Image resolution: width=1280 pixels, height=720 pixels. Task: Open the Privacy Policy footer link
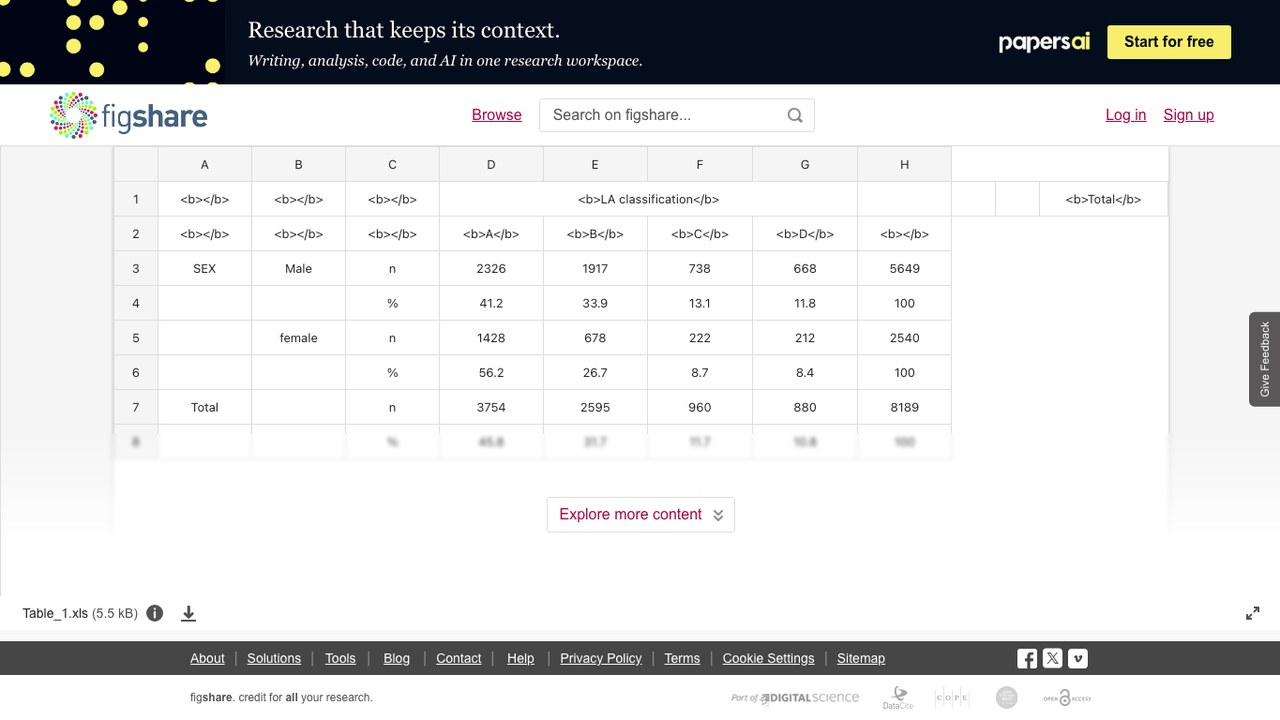click(601, 658)
